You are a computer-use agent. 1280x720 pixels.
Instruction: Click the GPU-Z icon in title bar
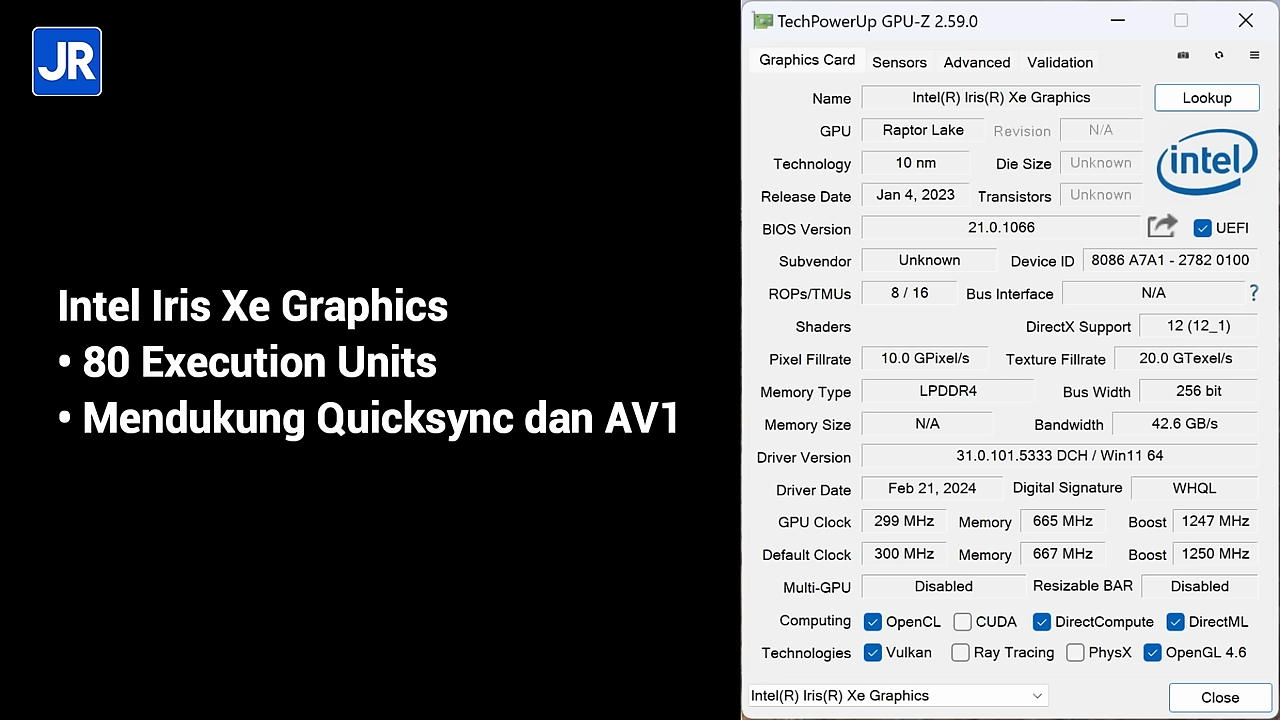pos(763,21)
